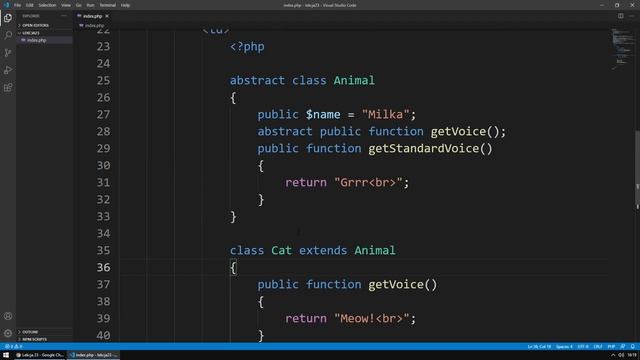Click the <?php opening tag on line 23
Screen dimensions: 640x360
[247, 47]
